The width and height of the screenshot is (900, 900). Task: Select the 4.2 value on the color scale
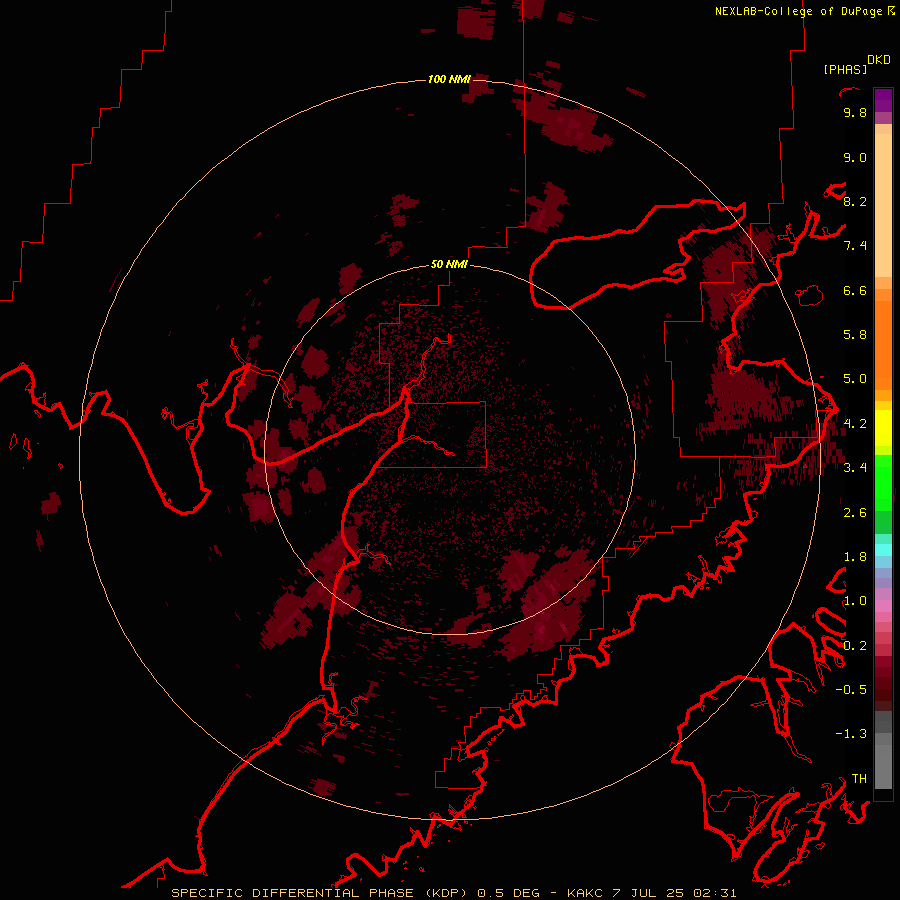855,424
